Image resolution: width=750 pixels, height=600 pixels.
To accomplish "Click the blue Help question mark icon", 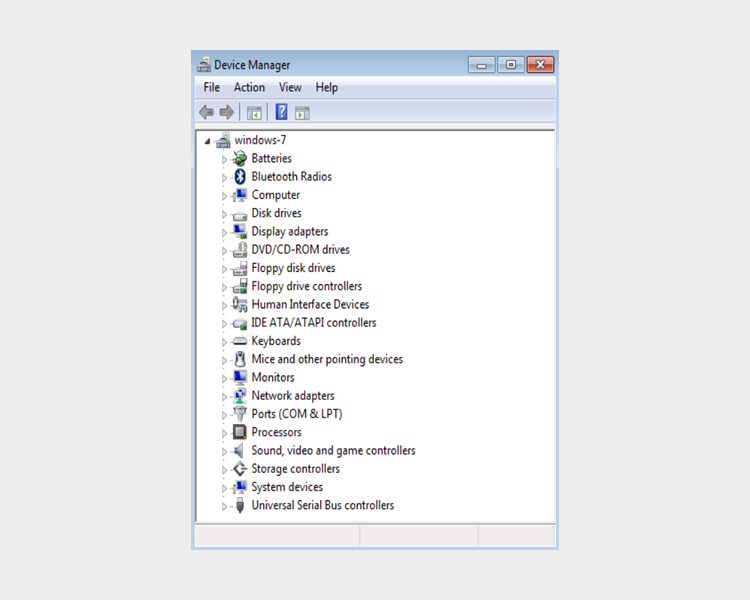I will (x=282, y=112).
